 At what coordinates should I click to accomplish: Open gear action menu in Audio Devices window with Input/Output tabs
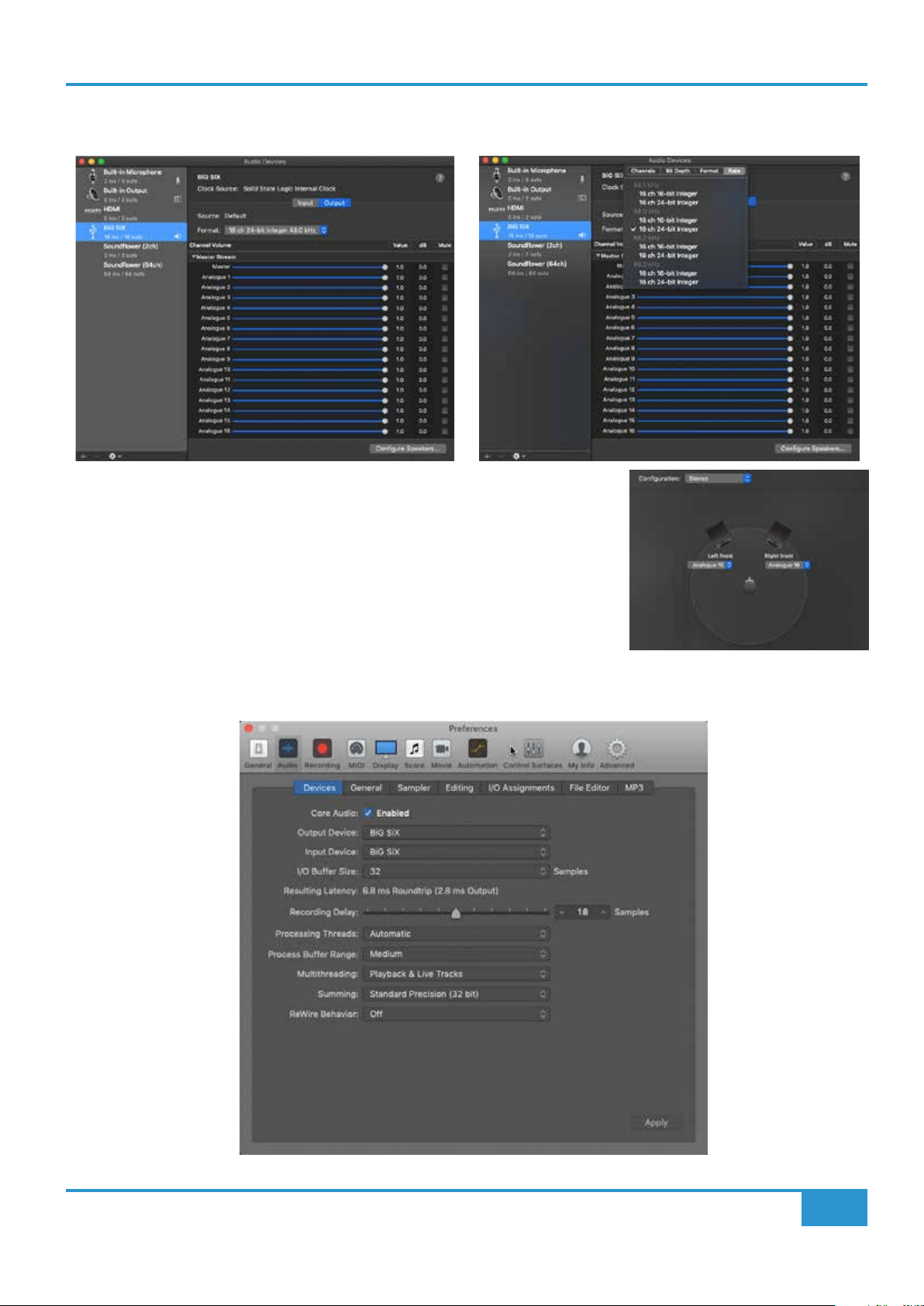click(x=114, y=456)
